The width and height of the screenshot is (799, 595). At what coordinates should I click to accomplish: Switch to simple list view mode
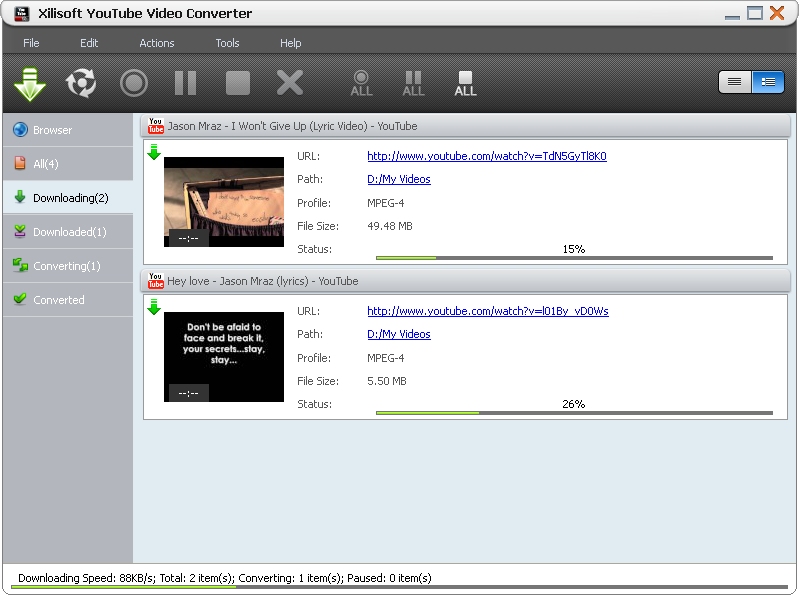click(x=734, y=82)
